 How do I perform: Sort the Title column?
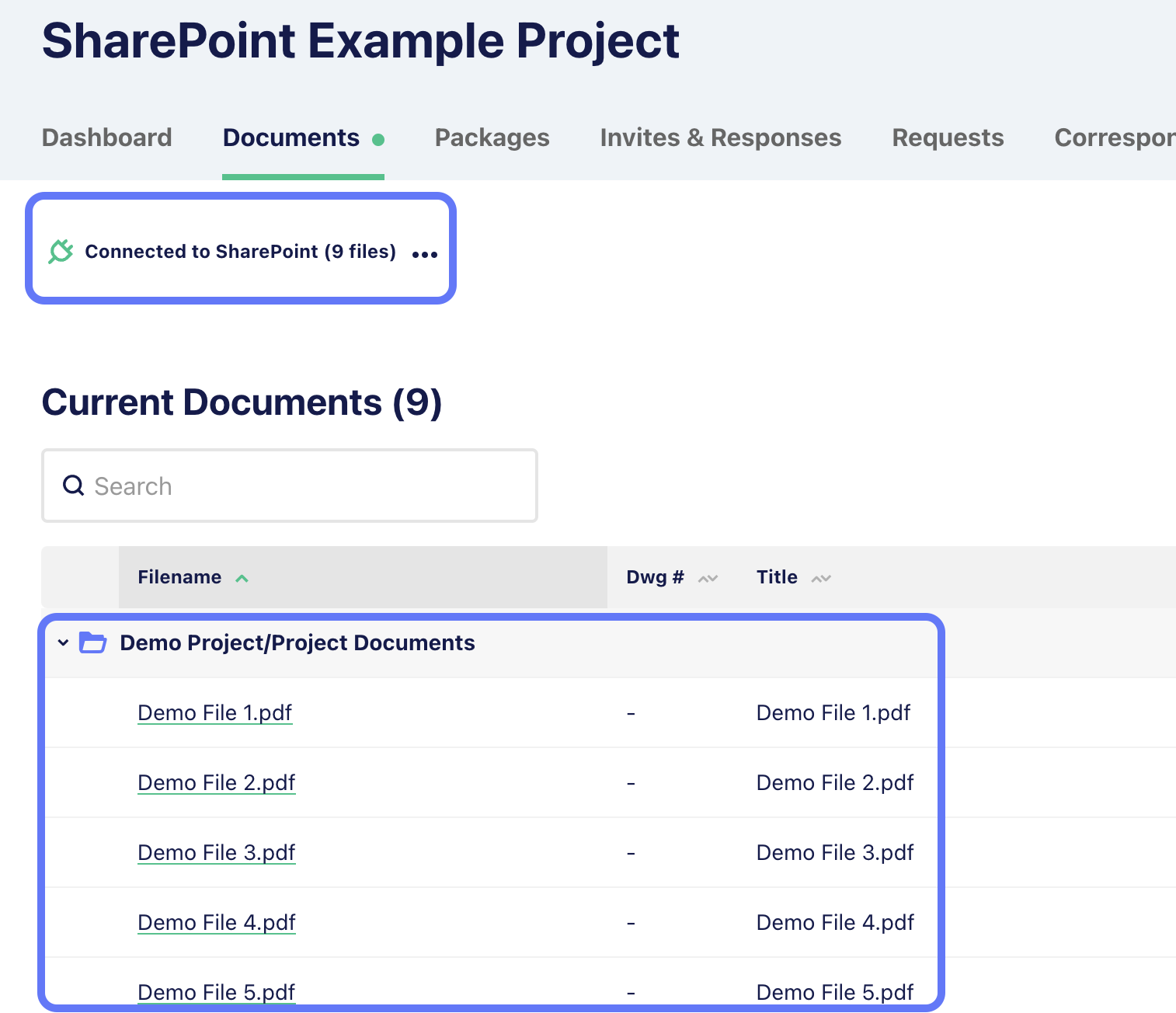pos(821,578)
